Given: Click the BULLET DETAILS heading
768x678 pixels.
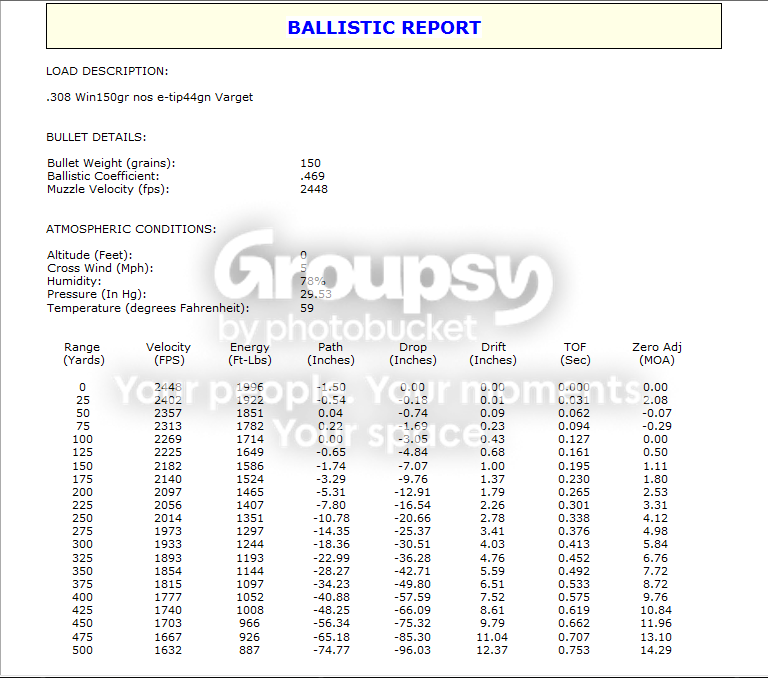Looking at the screenshot, I should (x=96, y=137).
